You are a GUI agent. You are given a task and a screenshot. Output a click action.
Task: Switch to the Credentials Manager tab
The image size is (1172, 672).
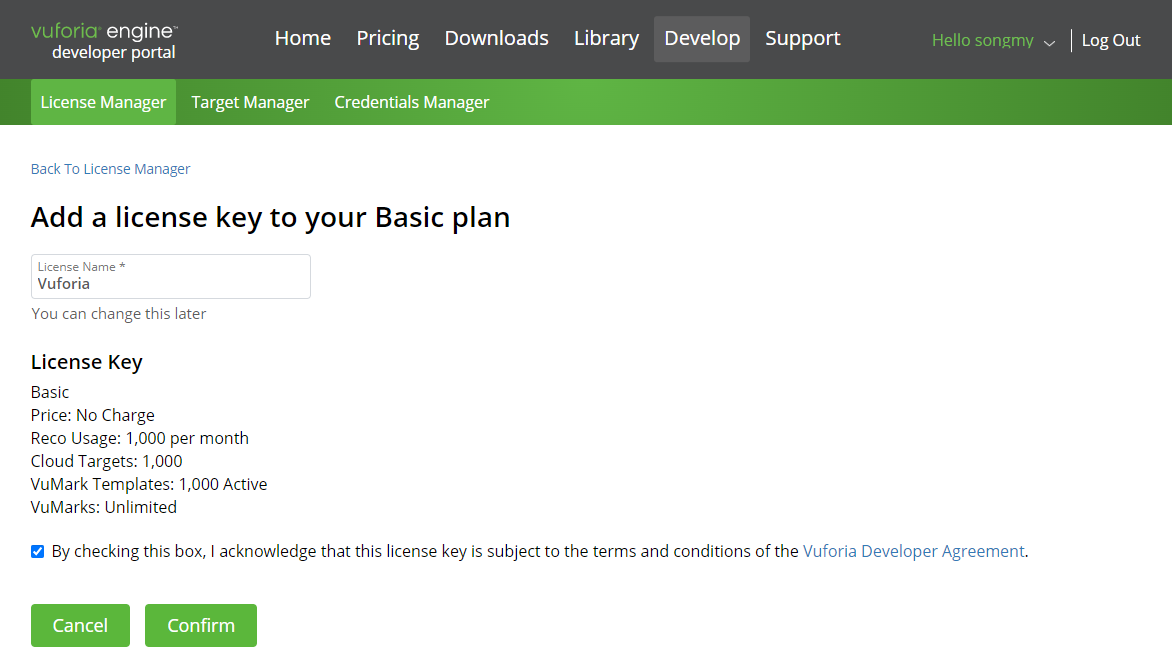point(412,102)
